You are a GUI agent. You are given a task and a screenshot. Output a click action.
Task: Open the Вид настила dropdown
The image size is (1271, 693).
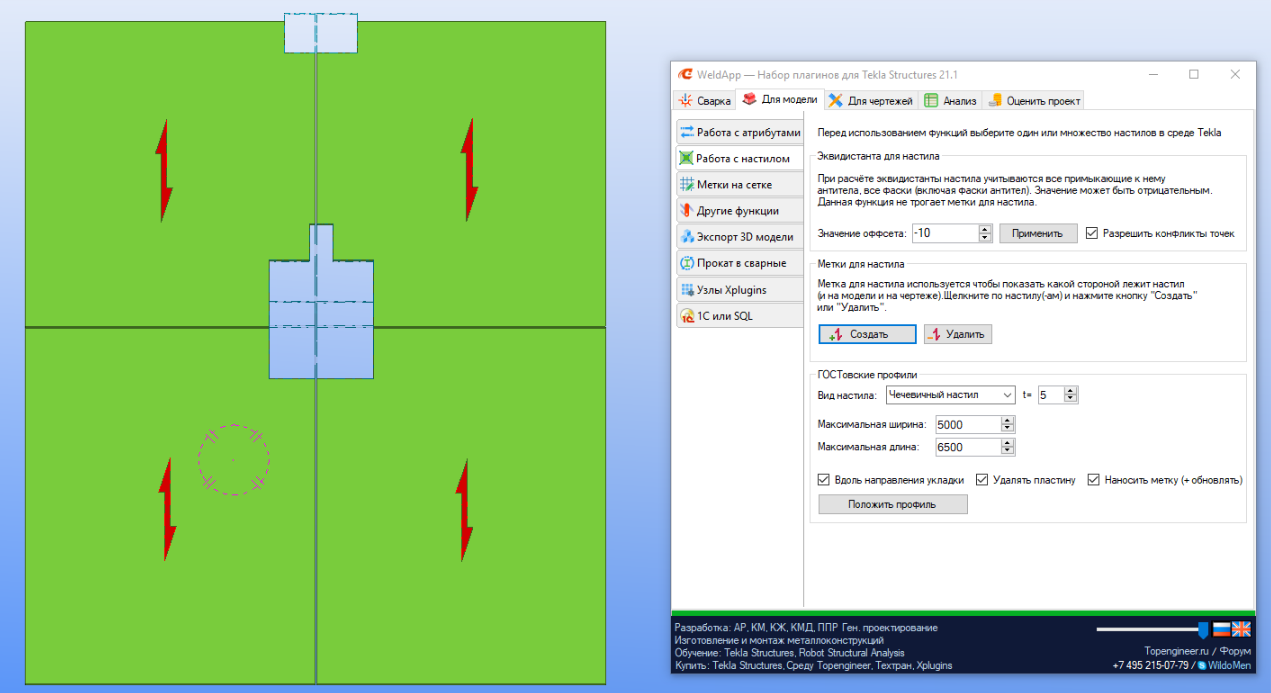coord(951,395)
